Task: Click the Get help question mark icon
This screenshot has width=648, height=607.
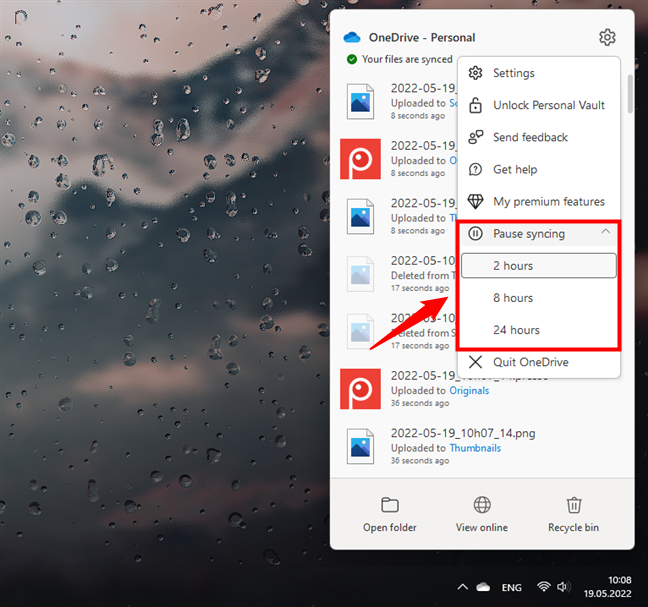Action: [475, 169]
